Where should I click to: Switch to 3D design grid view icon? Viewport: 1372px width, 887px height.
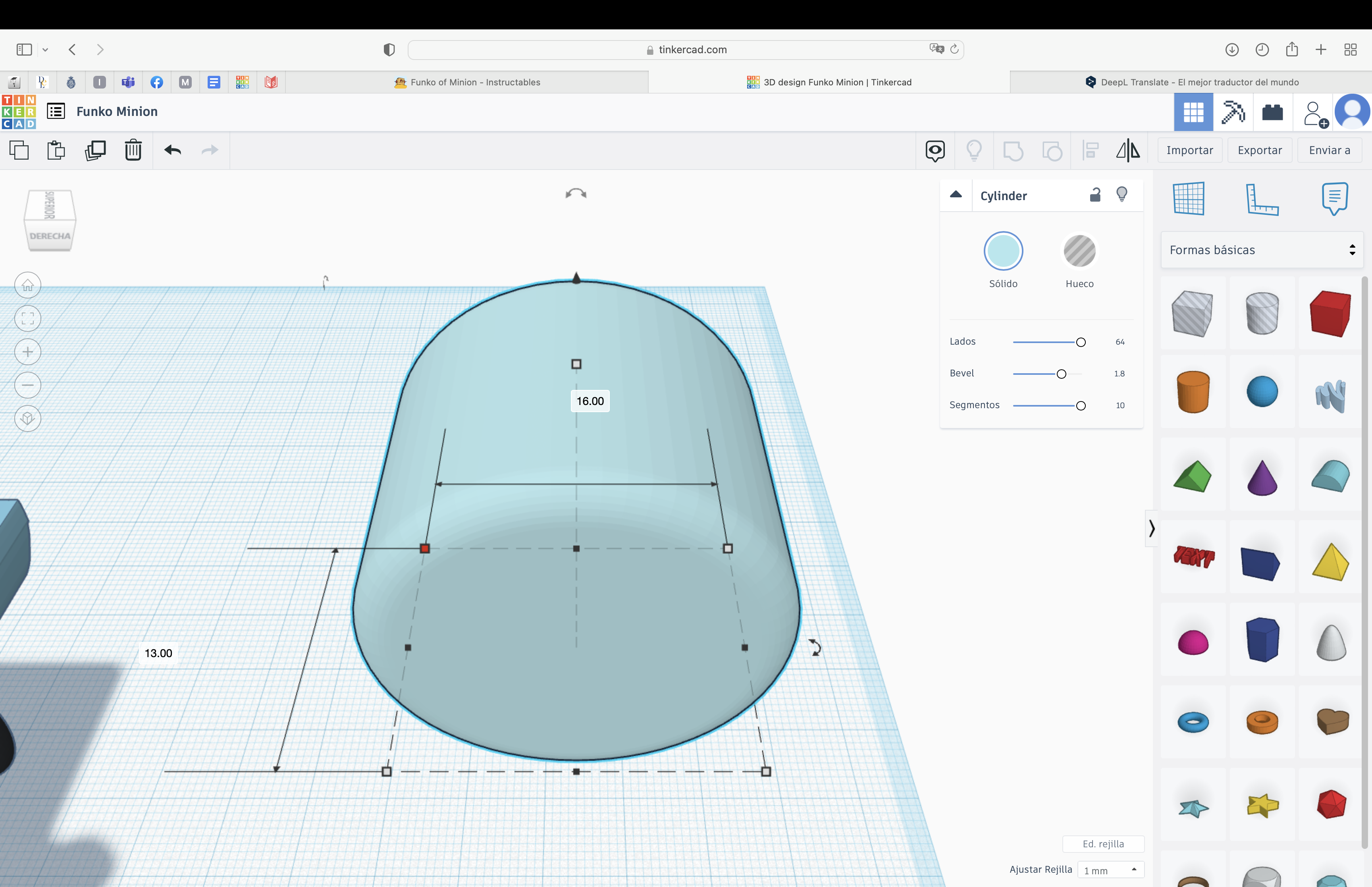(1193, 112)
